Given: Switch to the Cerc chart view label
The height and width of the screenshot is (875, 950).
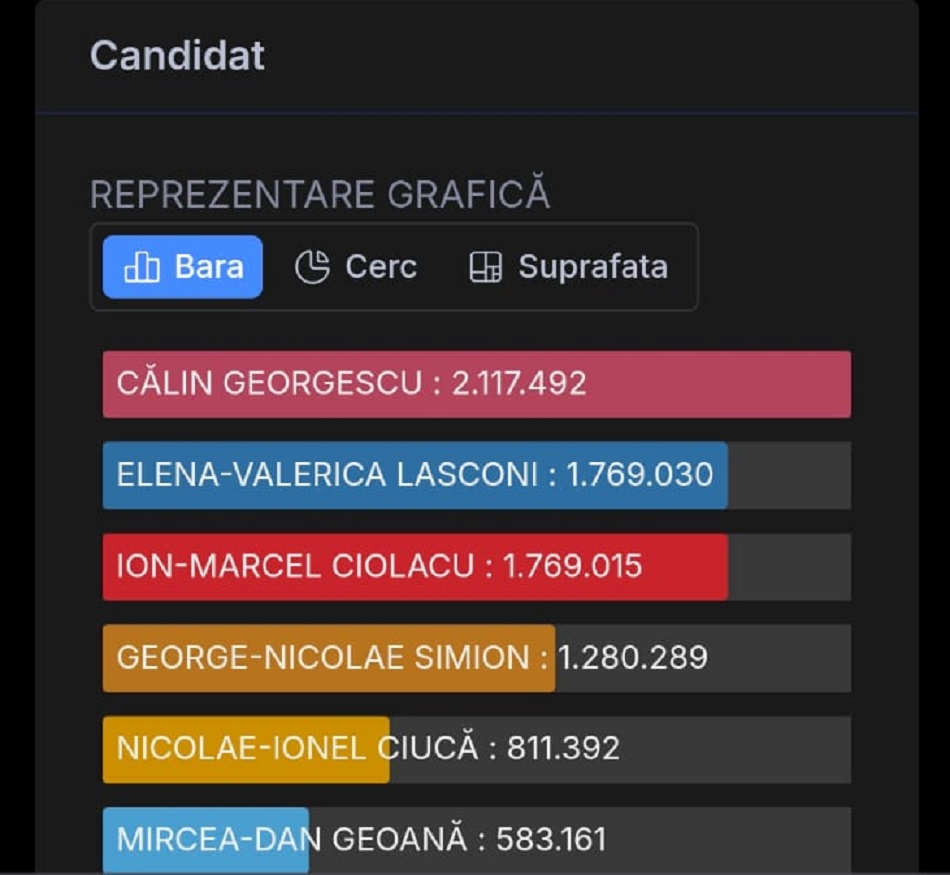Looking at the screenshot, I should [381, 267].
